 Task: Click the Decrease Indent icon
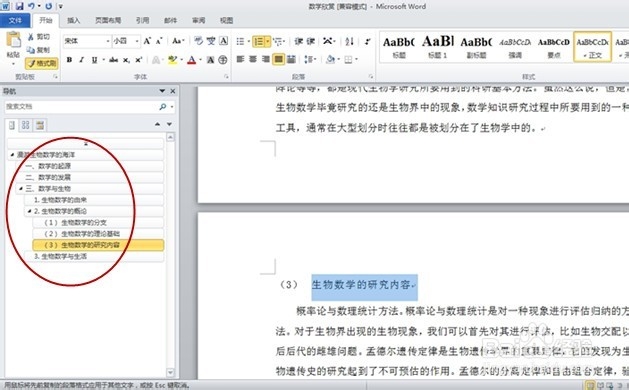tap(298, 41)
